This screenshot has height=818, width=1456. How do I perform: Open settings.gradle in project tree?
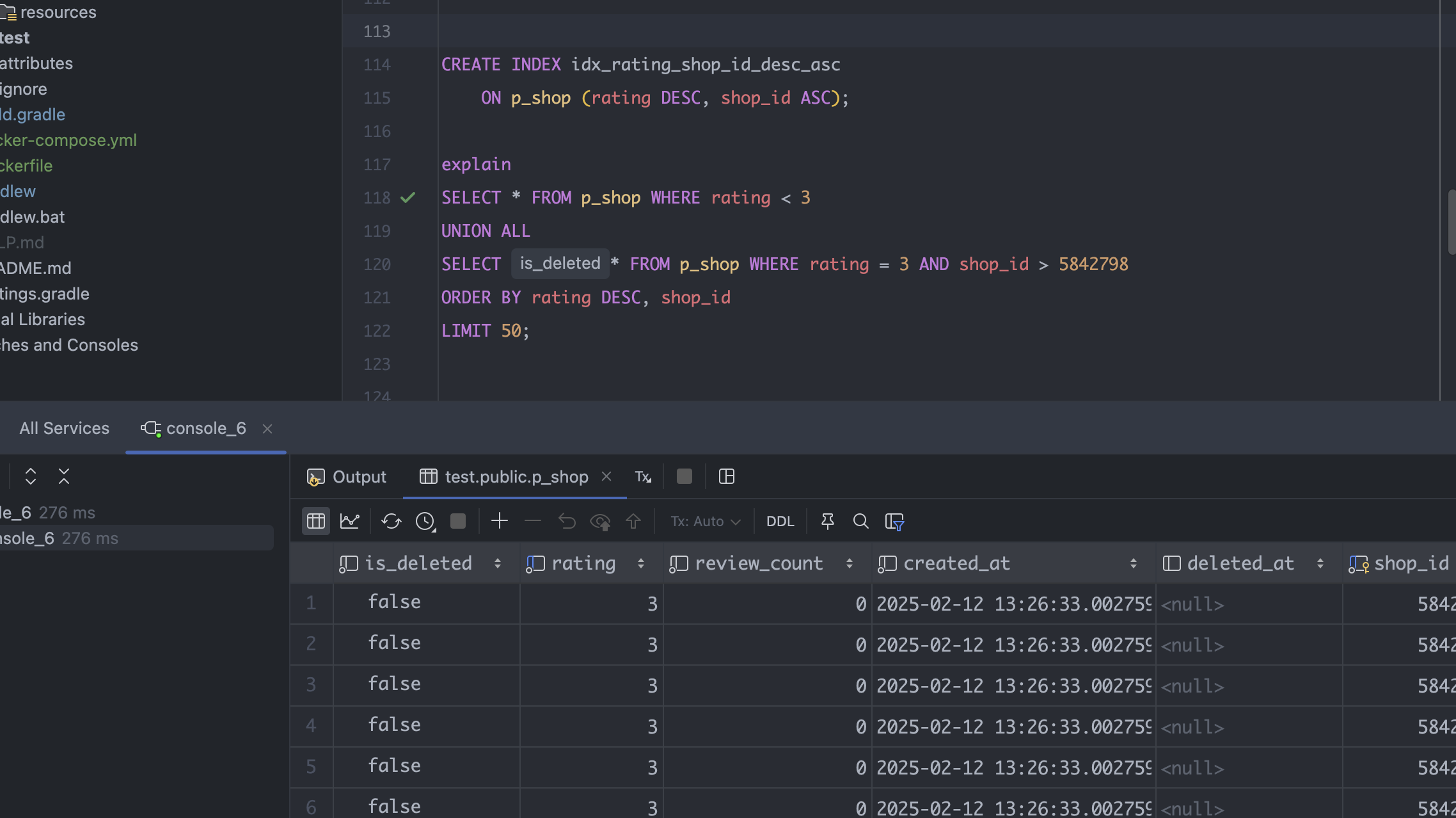tap(45, 294)
